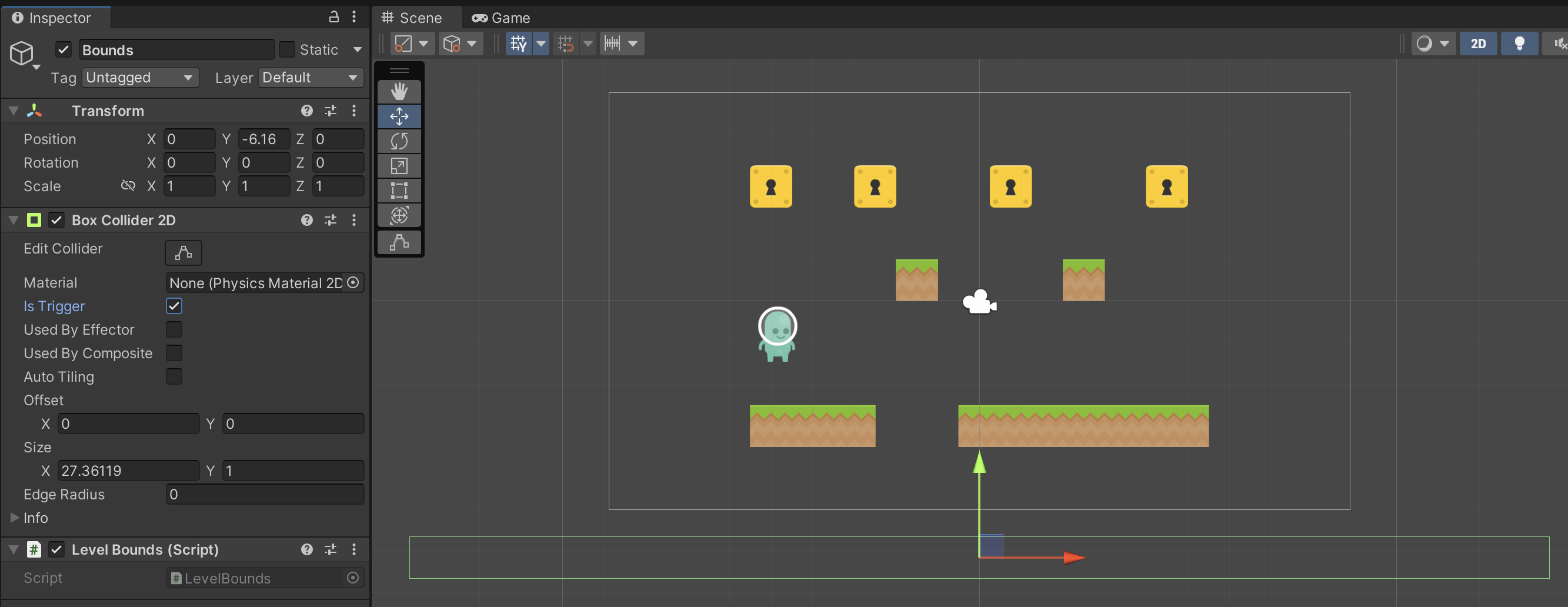Select the Hand tool in scene toolbar
The width and height of the screenshot is (1568, 607).
pos(399,91)
